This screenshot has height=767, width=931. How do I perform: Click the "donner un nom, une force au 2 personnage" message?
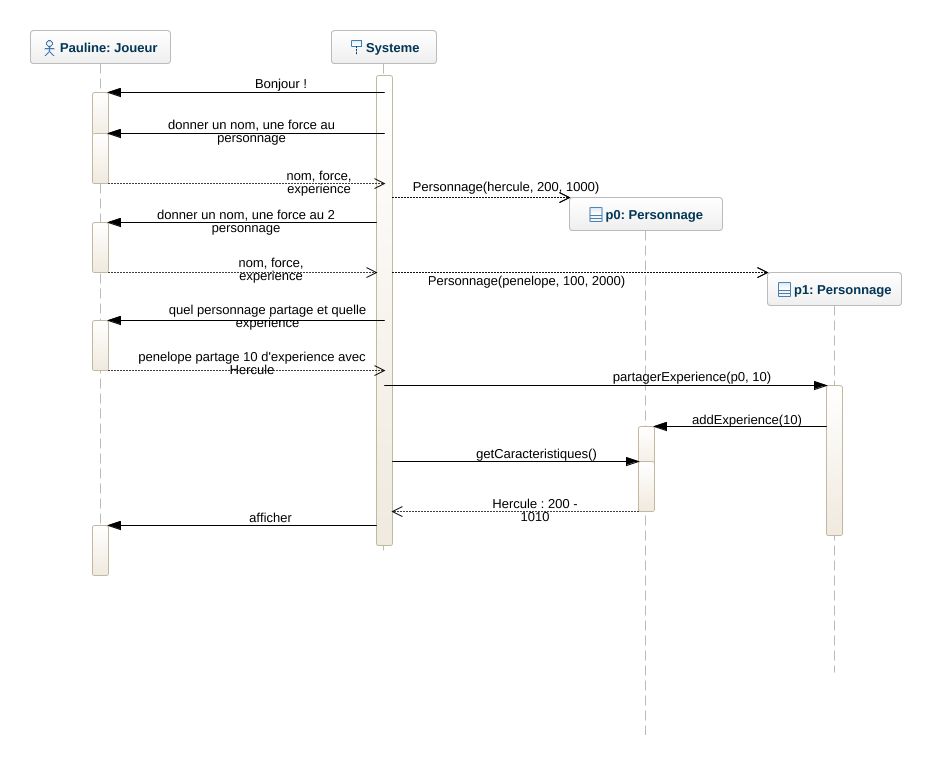pyautogui.click(x=246, y=221)
